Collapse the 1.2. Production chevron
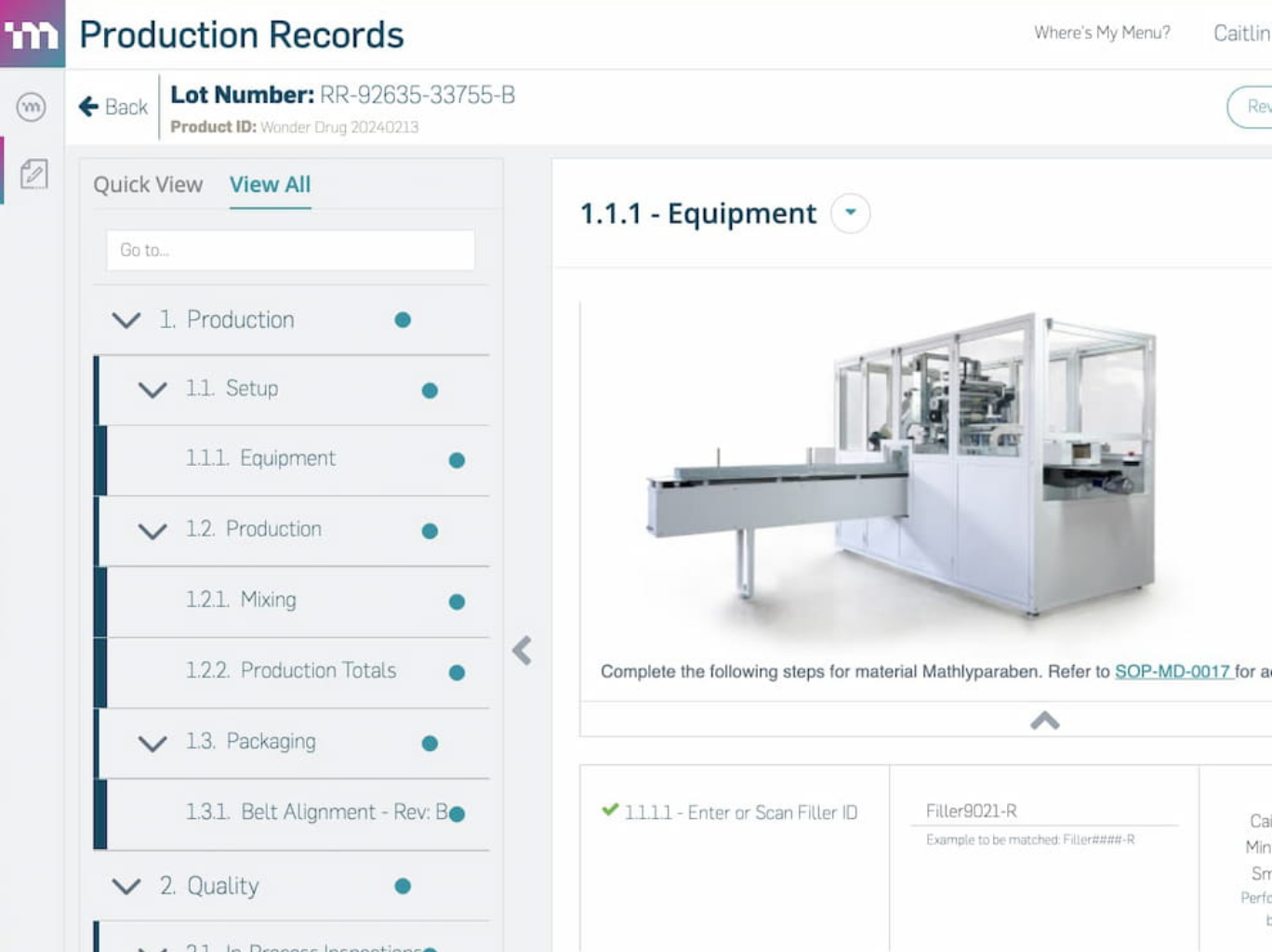1272x952 pixels. [x=152, y=531]
